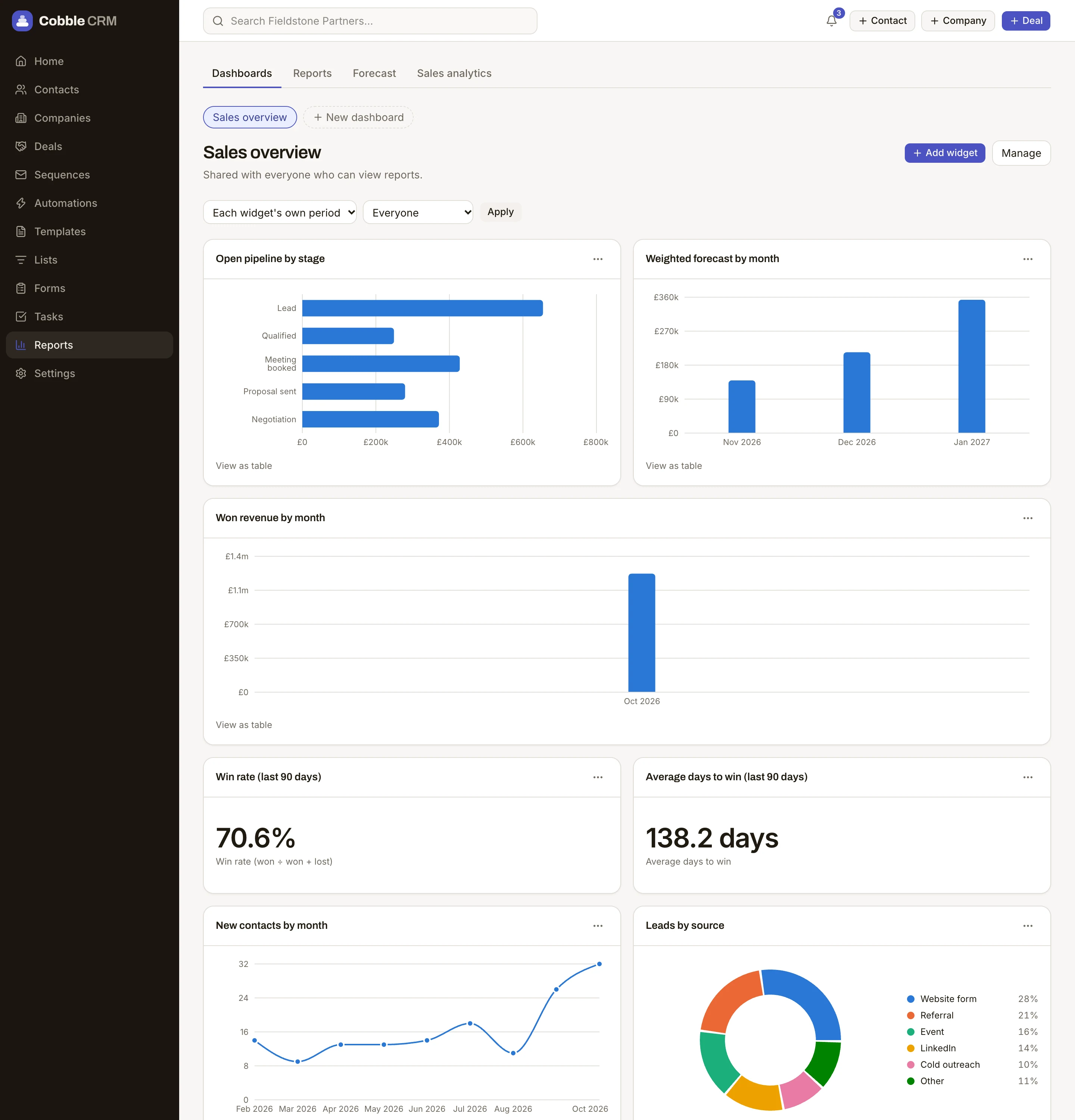The width and height of the screenshot is (1075, 1120).
Task: Open Win rate widget options menu
Action: 598,777
